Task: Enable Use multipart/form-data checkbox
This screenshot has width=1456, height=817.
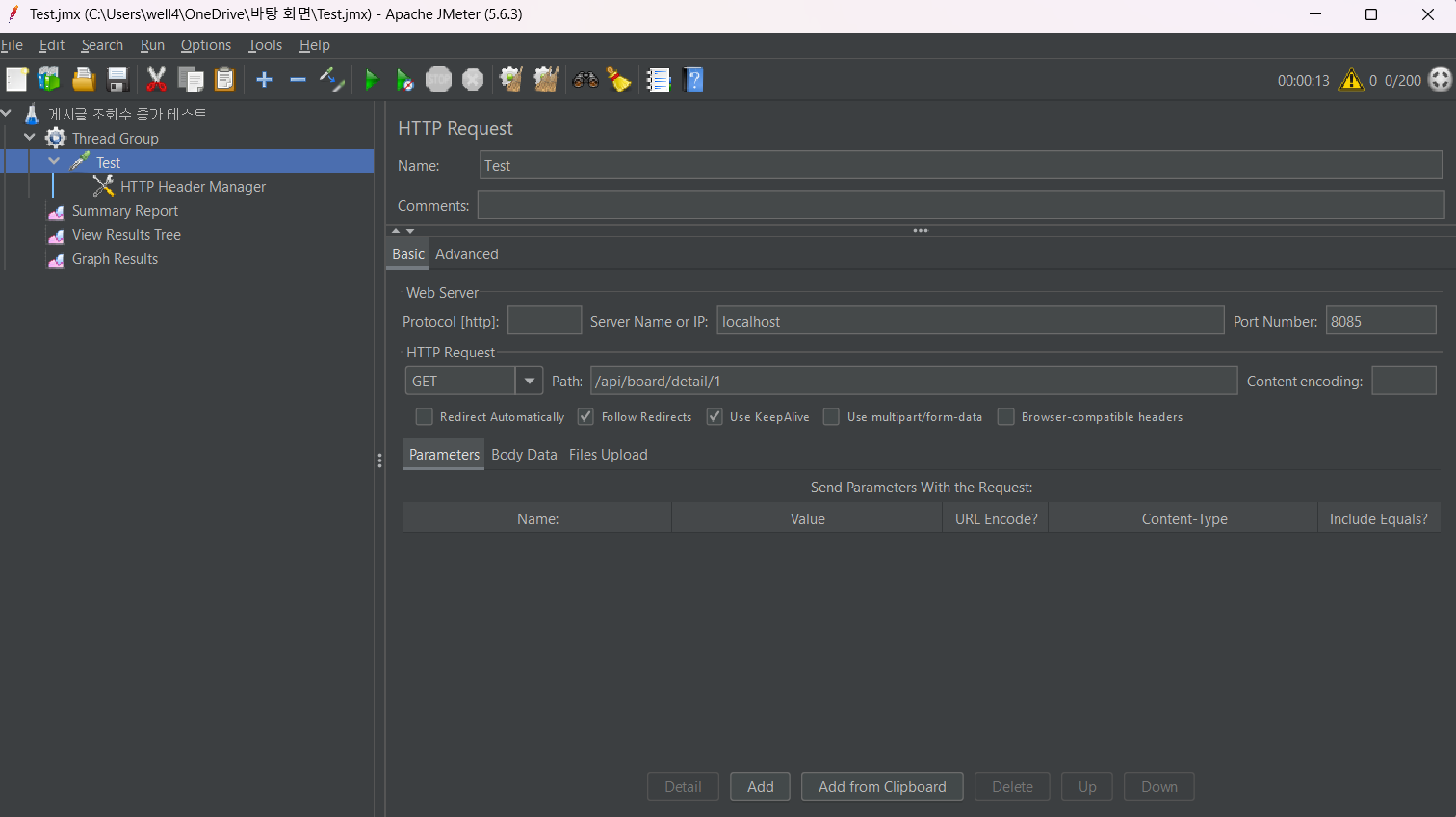Action: 831,416
